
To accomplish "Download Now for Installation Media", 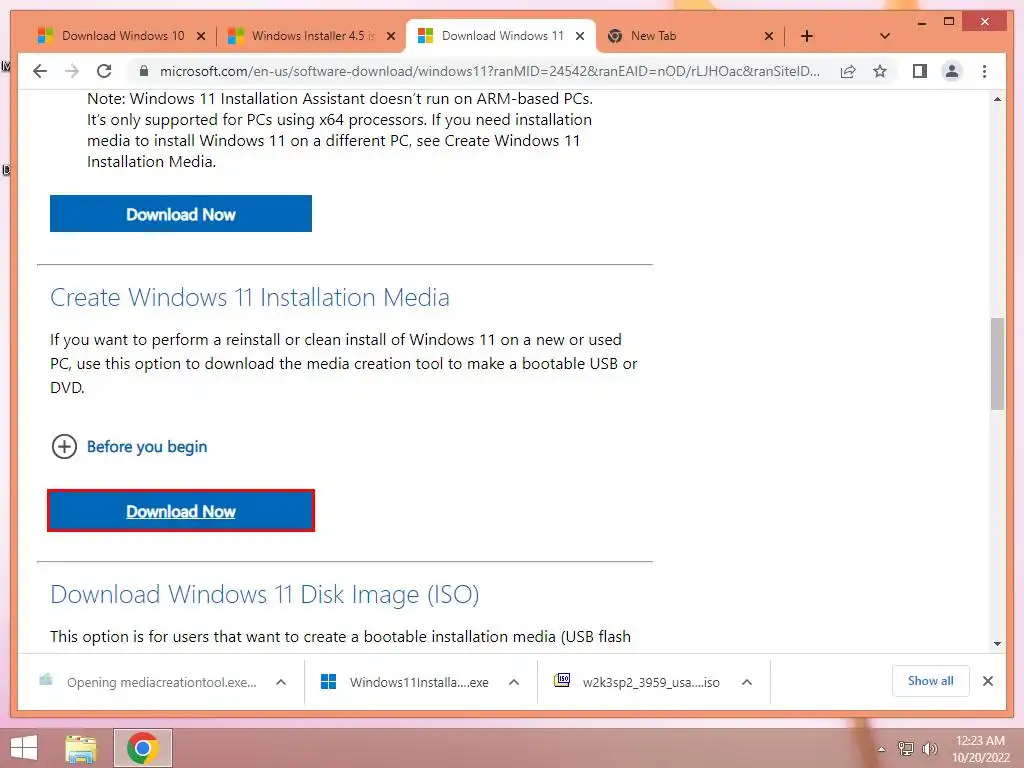I will [181, 511].
